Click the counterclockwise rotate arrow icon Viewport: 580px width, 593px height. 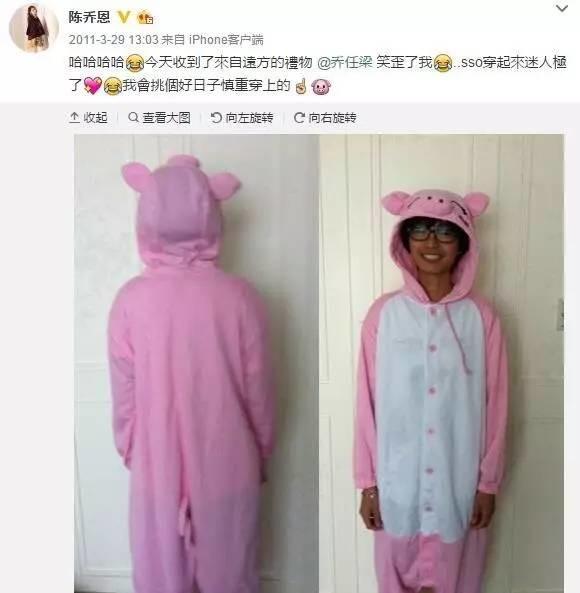pos(216,118)
